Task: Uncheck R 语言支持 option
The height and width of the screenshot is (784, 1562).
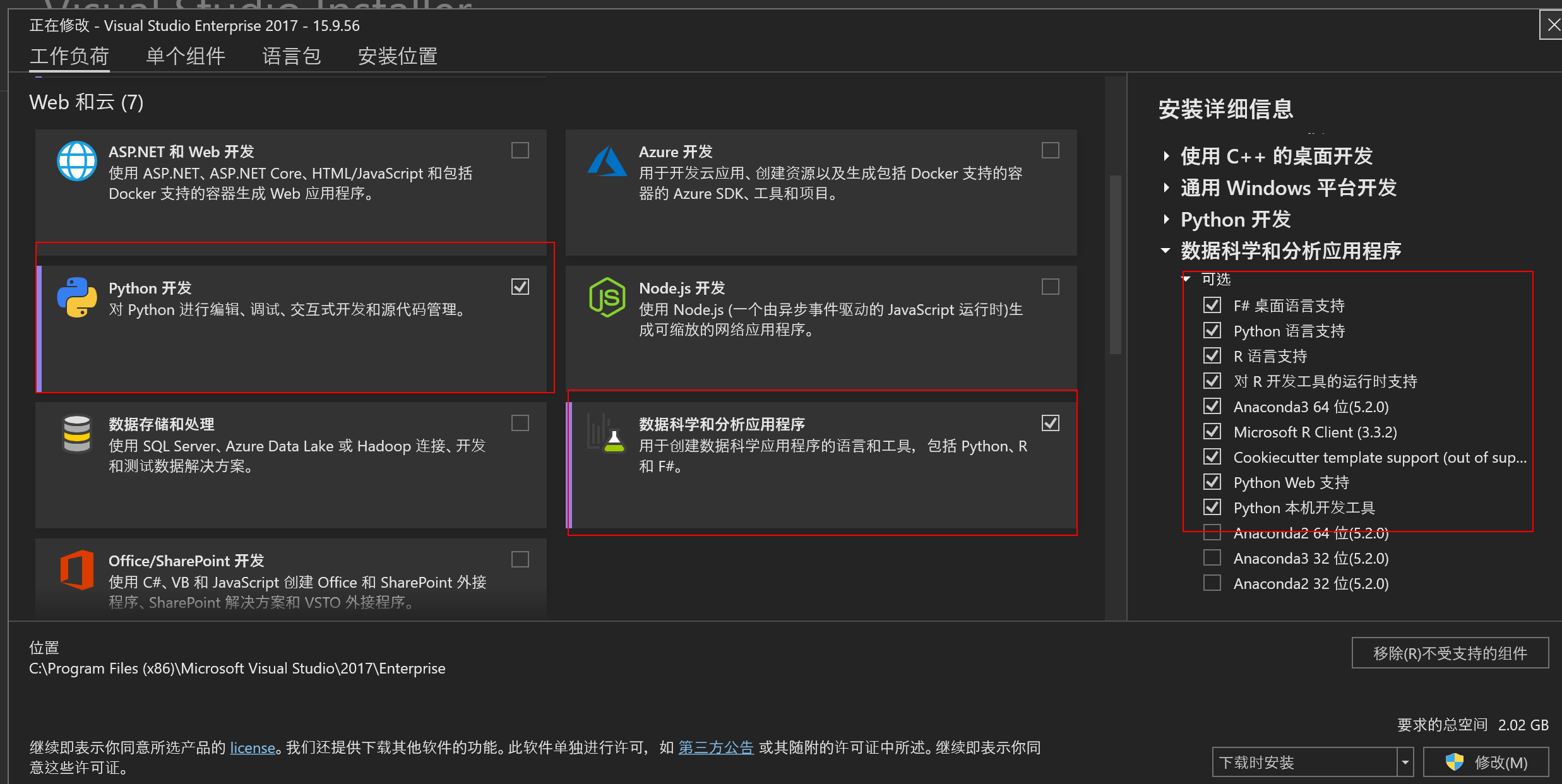Action: point(1212,356)
